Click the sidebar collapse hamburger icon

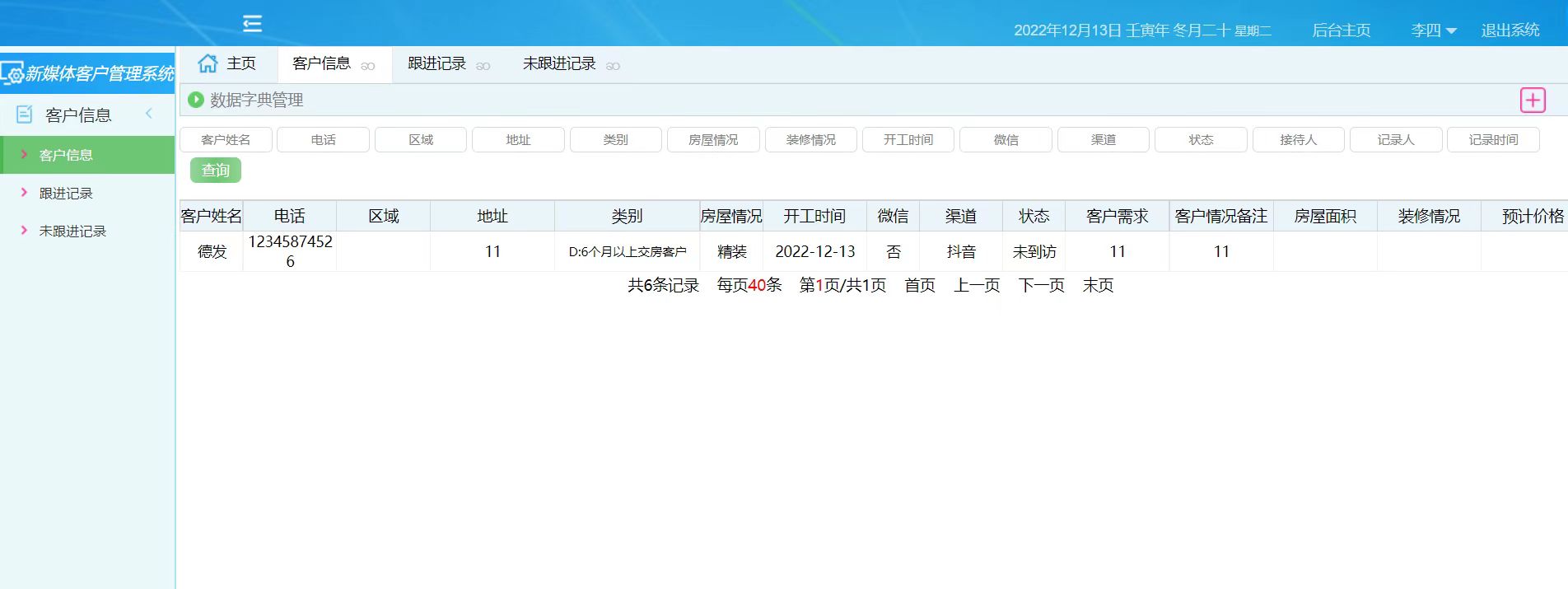tap(252, 23)
